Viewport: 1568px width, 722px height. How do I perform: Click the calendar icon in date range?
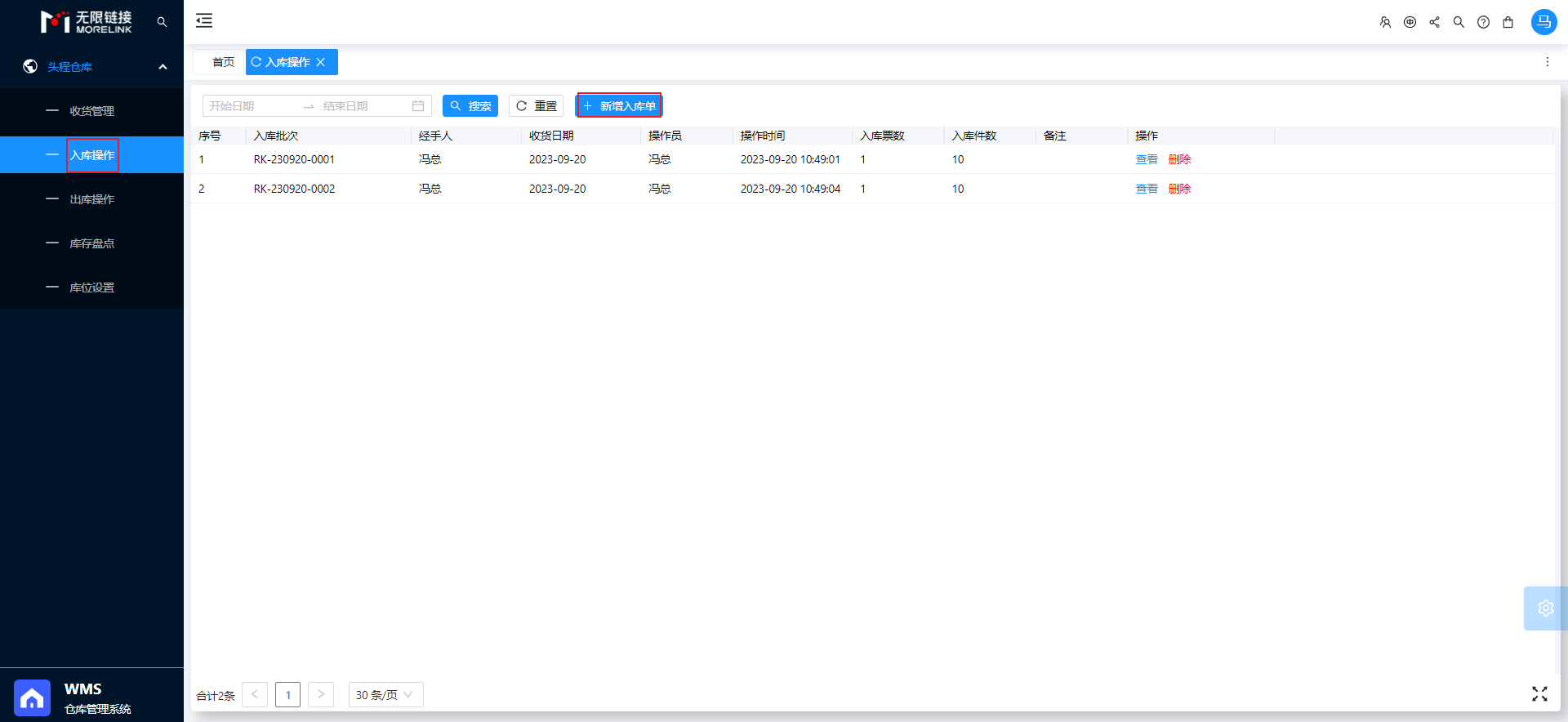(x=418, y=106)
